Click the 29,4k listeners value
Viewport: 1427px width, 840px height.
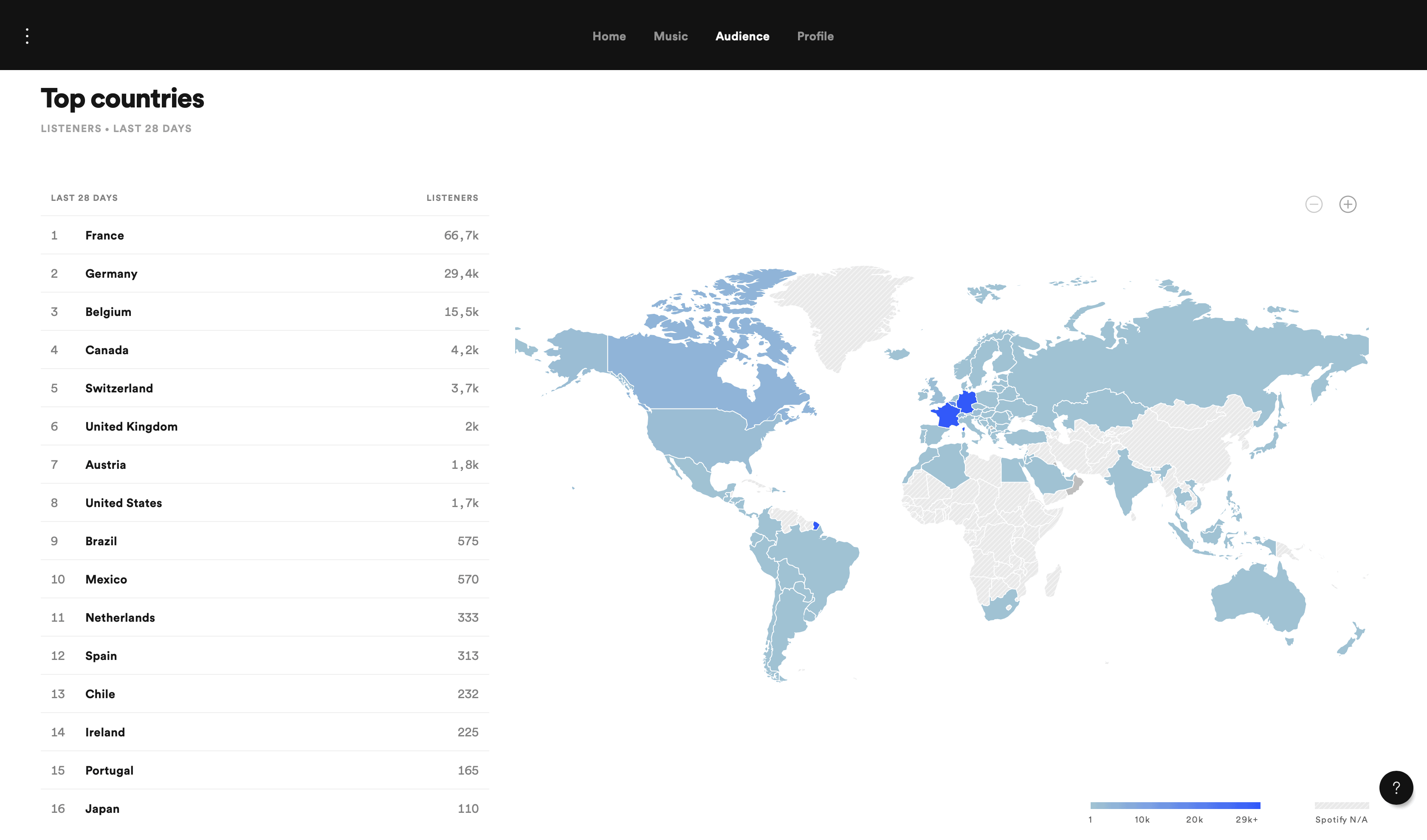coord(461,274)
